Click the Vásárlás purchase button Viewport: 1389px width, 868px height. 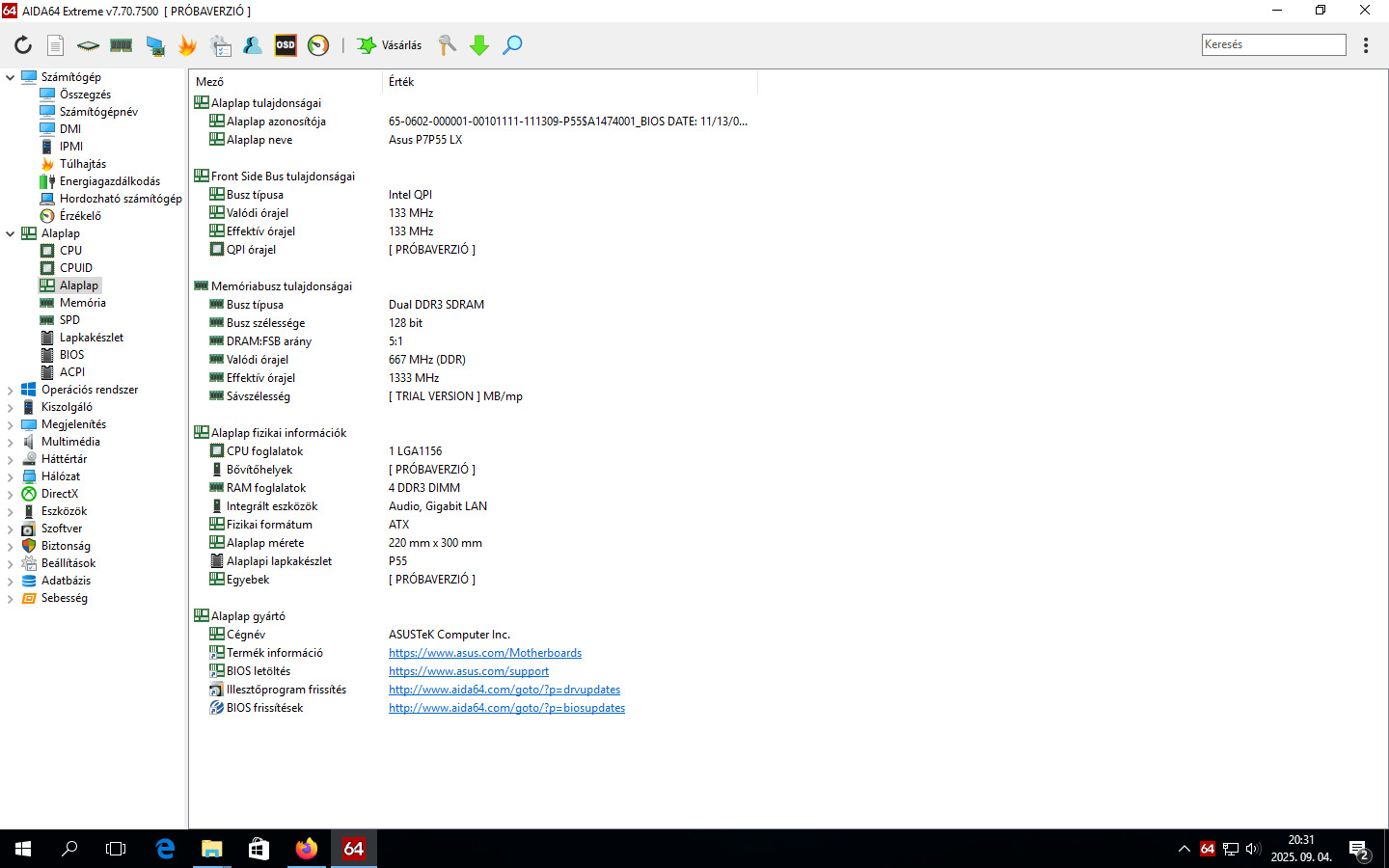[390, 45]
